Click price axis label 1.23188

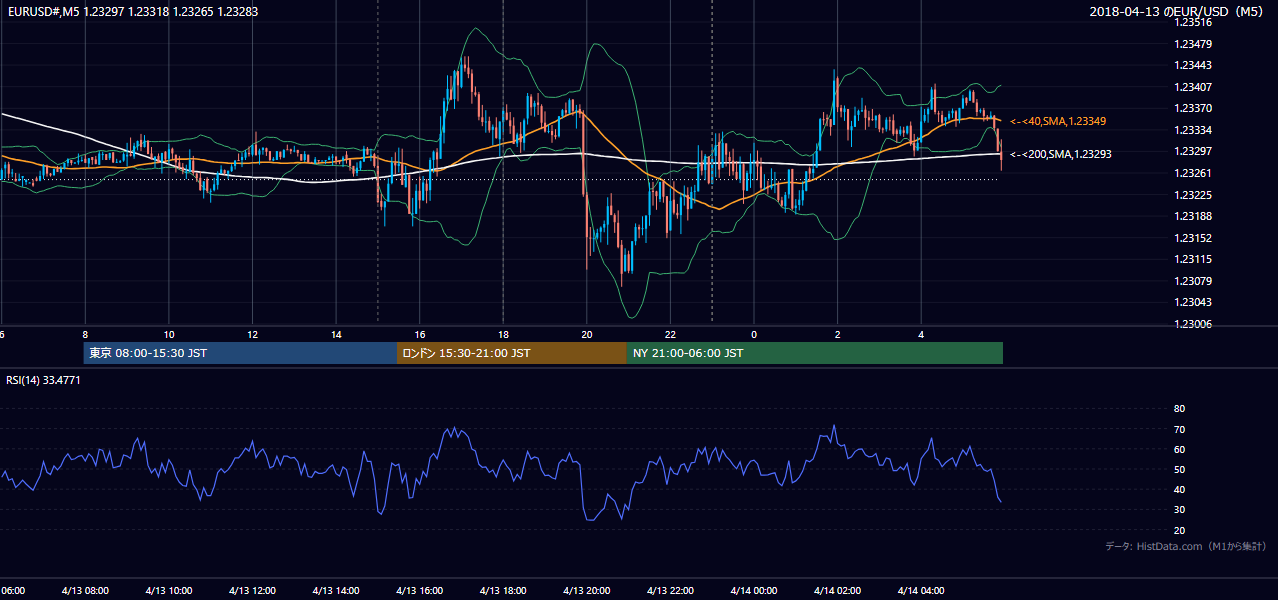1193,216
